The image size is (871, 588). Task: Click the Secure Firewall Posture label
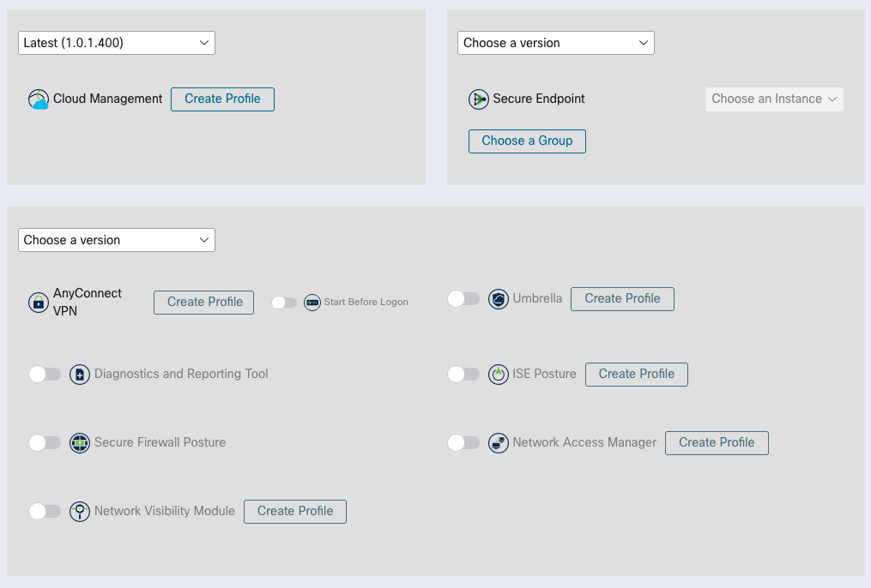tap(160, 443)
